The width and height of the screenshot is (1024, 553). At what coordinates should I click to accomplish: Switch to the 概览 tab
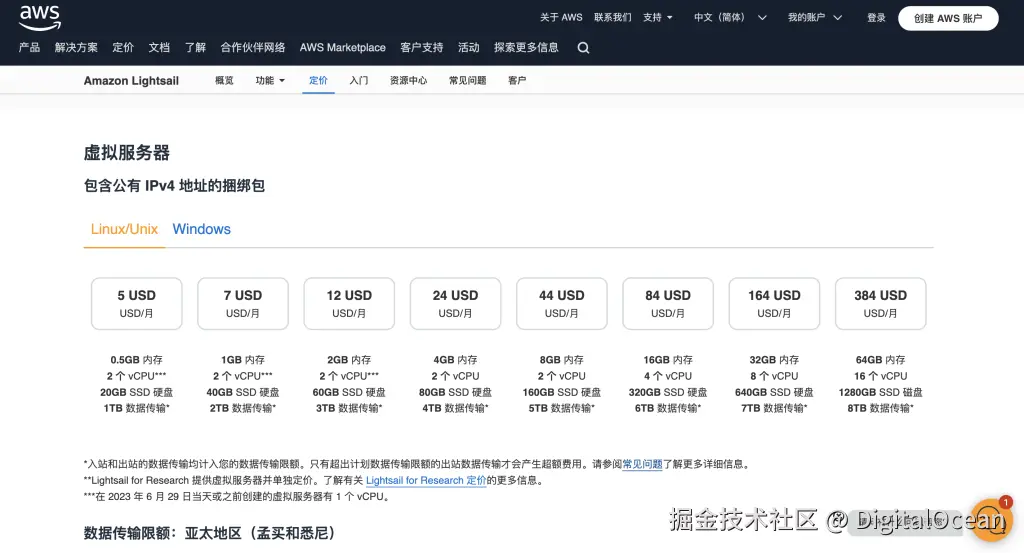click(x=224, y=80)
